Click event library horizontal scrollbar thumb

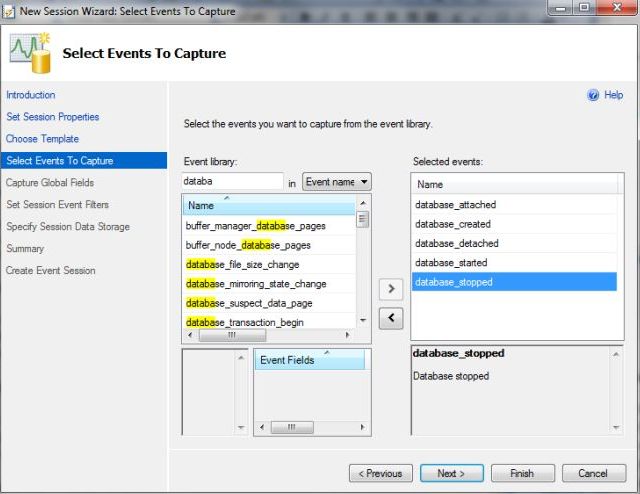(x=232, y=336)
